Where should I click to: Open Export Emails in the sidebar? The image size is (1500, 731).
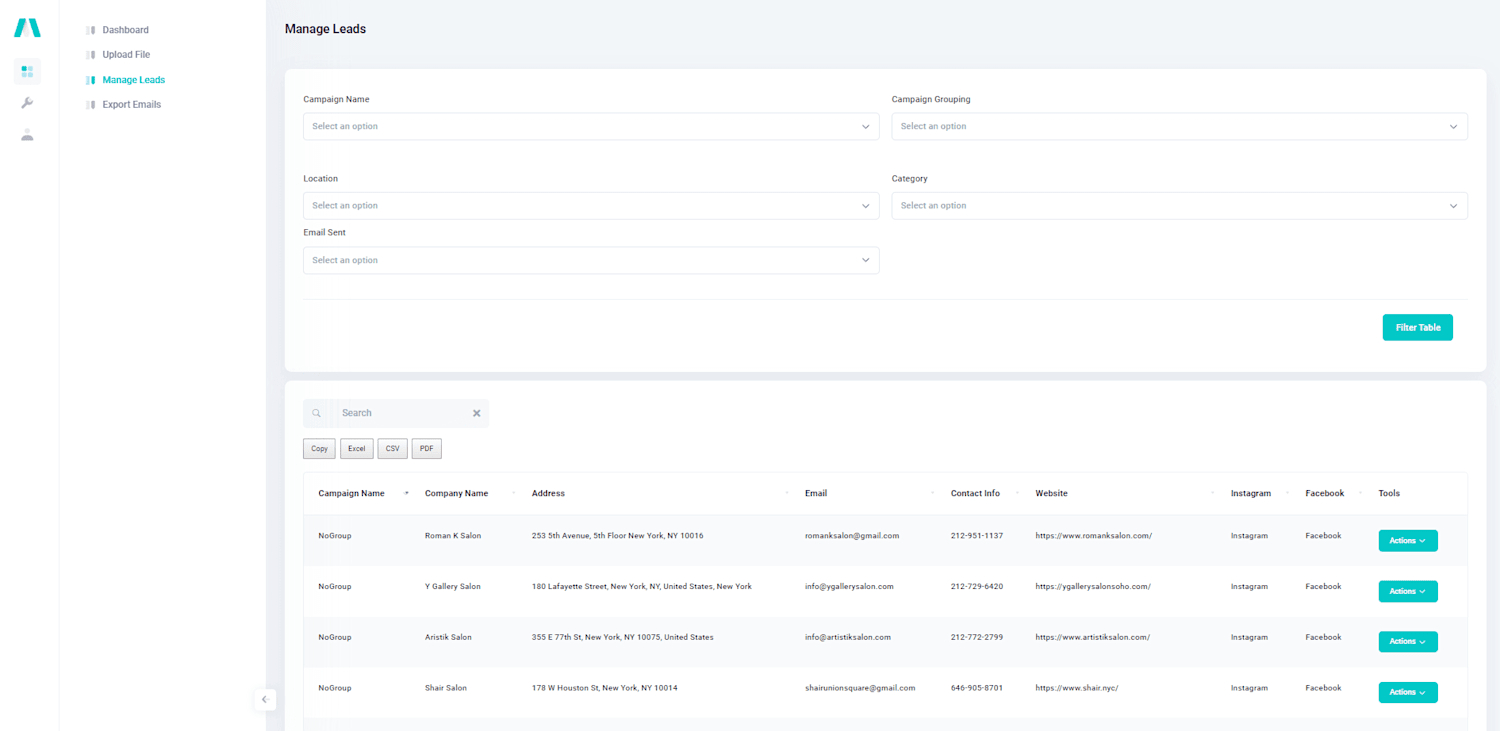pyautogui.click(x=132, y=104)
